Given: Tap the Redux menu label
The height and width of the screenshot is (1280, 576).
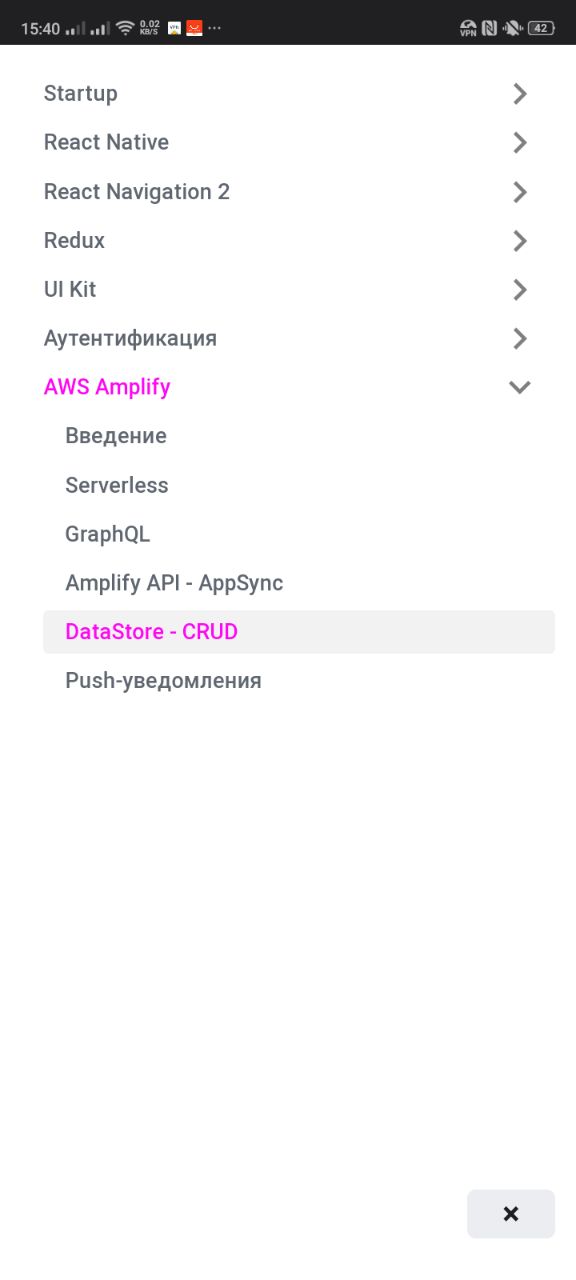Looking at the screenshot, I should point(74,241).
